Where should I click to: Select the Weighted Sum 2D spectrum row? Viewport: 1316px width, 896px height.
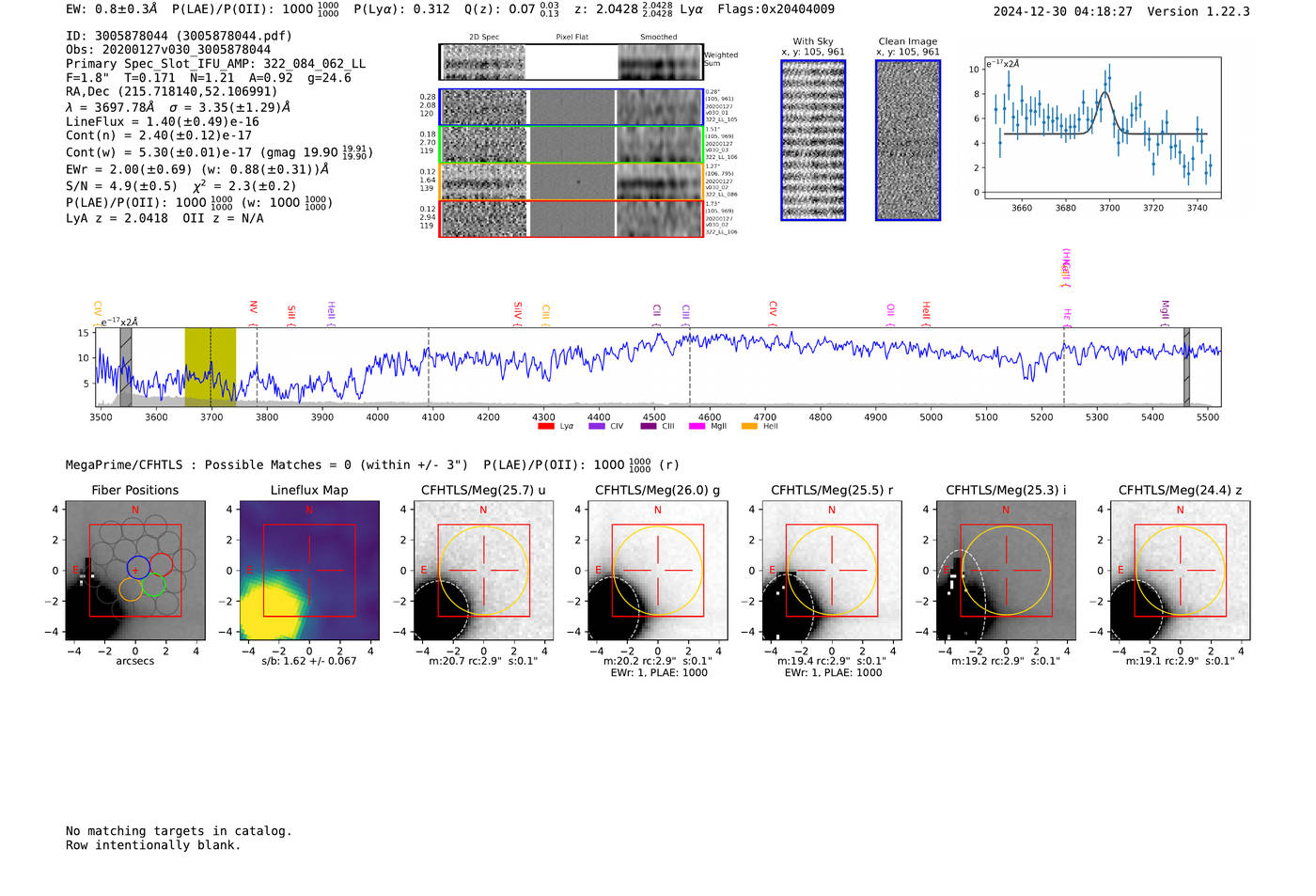point(571,62)
